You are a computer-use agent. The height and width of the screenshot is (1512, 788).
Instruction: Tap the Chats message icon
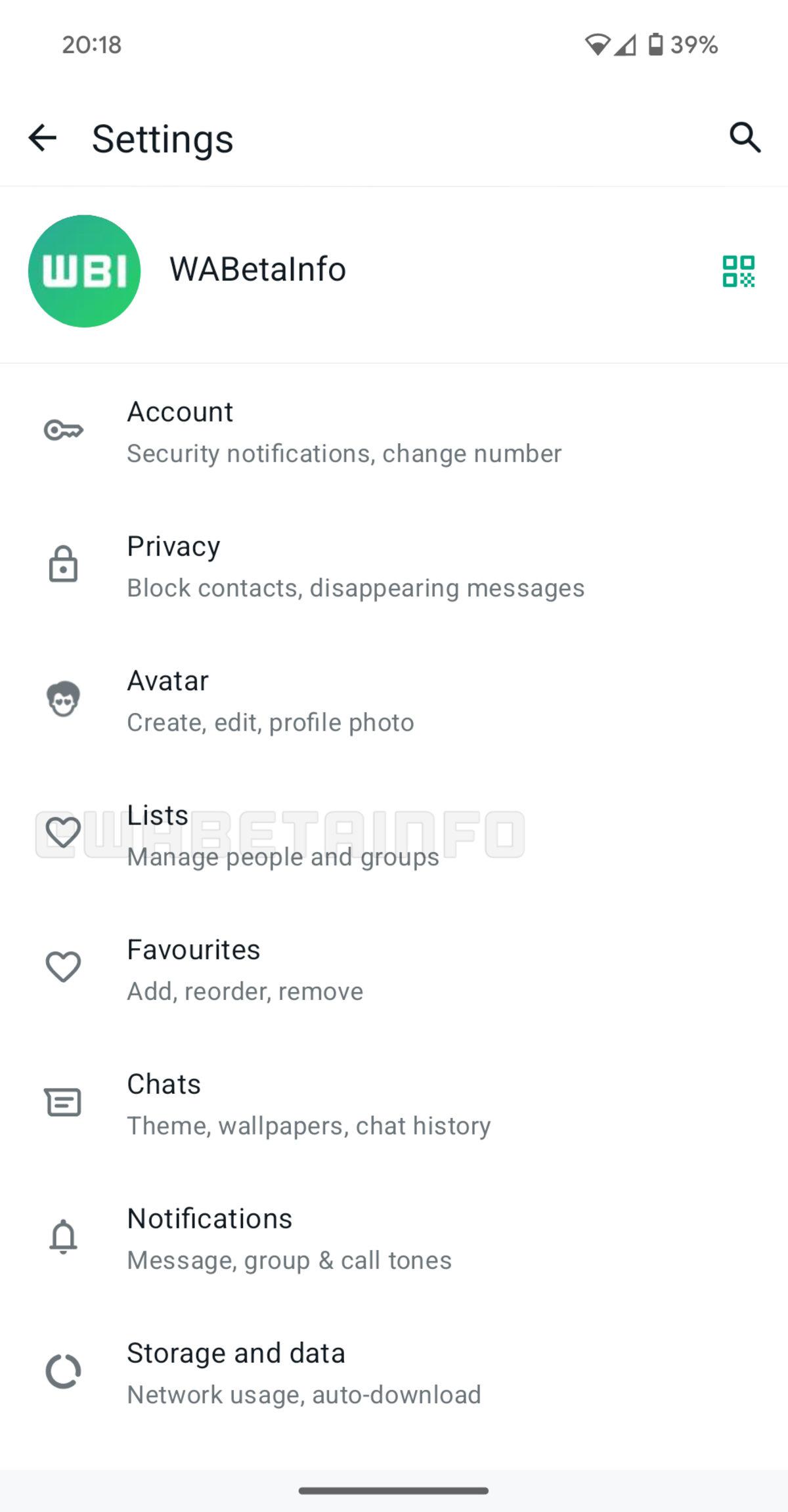(63, 1102)
